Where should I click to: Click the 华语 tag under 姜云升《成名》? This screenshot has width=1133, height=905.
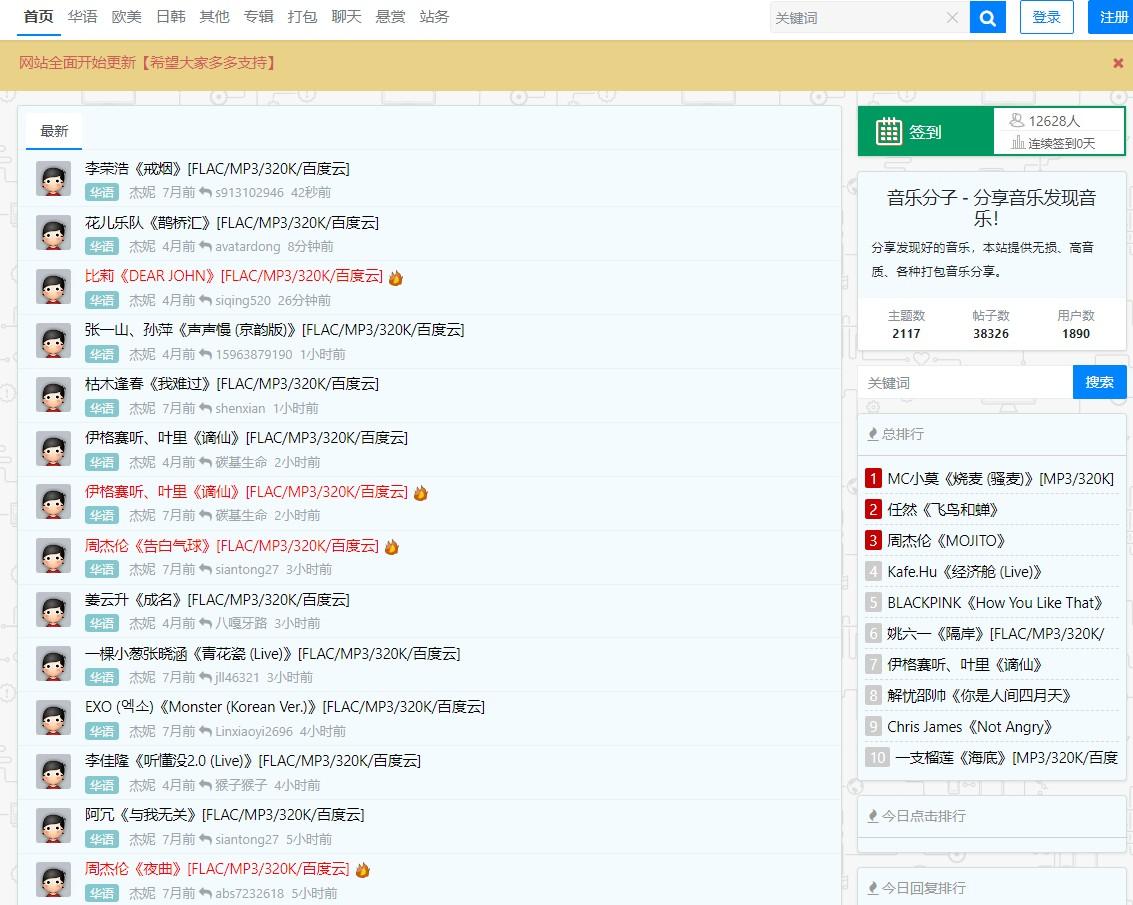tap(101, 623)
